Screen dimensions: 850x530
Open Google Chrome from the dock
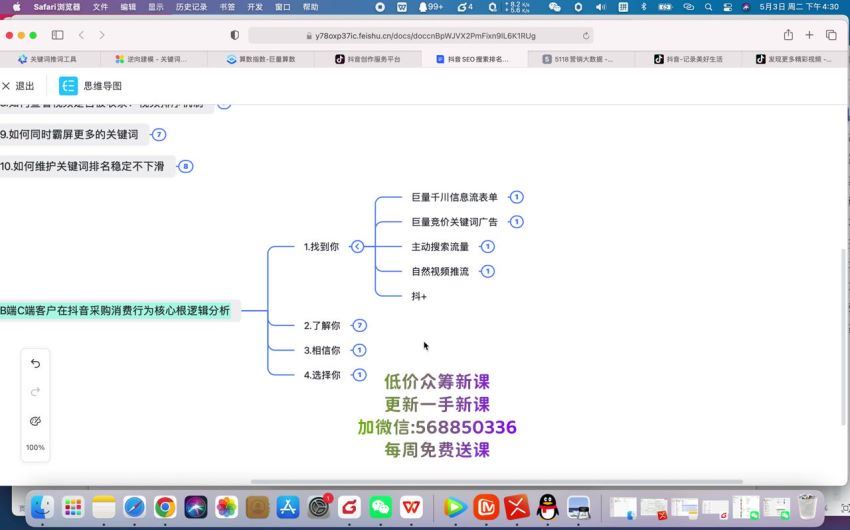(x=165, y=508)
